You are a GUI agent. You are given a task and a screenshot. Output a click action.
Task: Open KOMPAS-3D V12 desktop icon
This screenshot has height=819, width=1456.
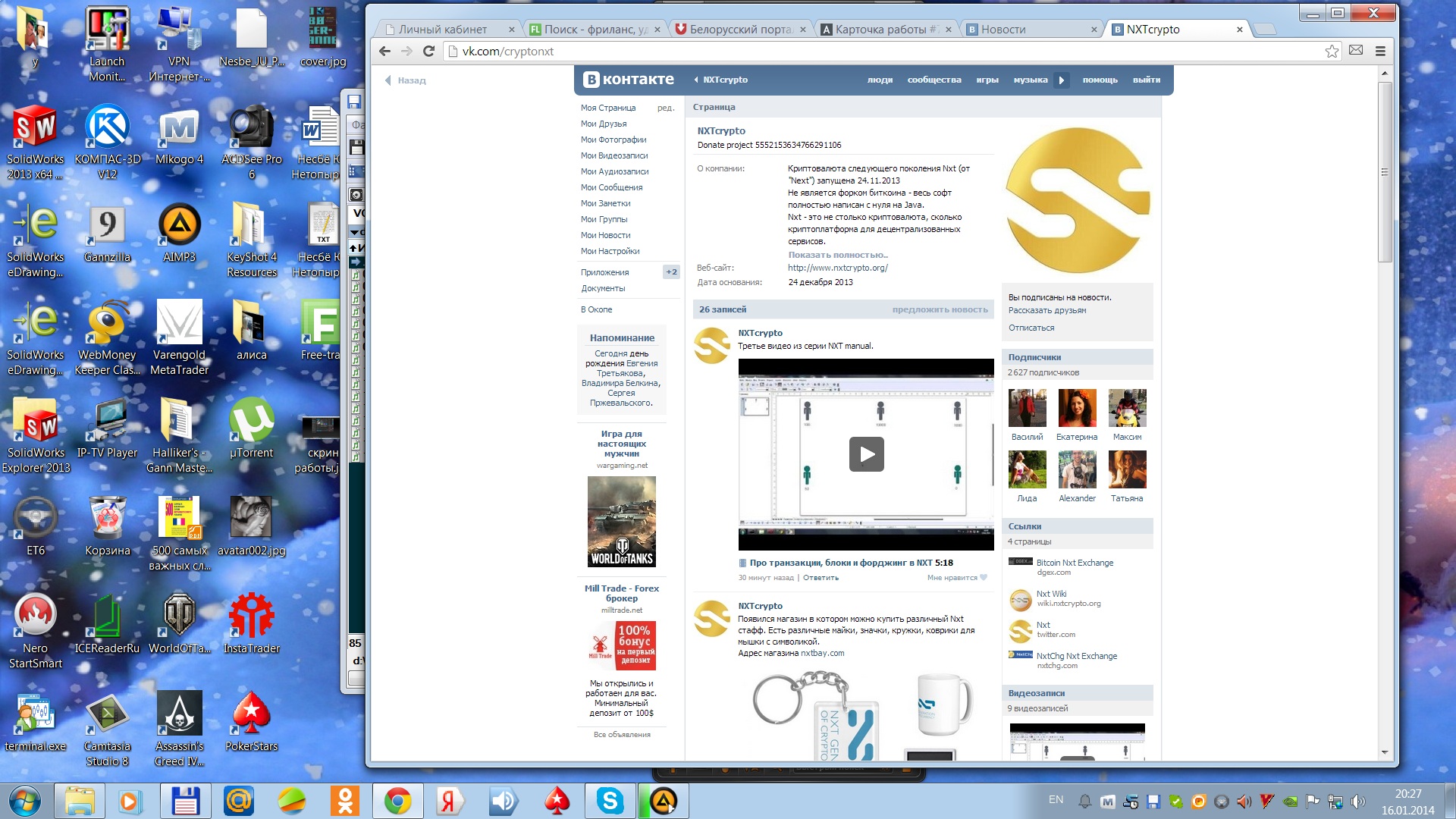[x=107, y=142]
